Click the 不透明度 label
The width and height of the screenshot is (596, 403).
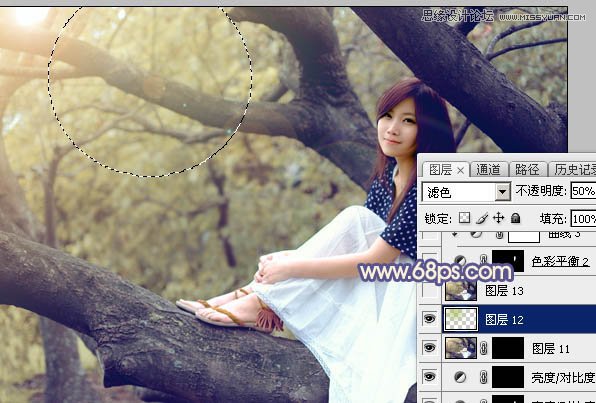pyautogui.click(x=541, y=190)
